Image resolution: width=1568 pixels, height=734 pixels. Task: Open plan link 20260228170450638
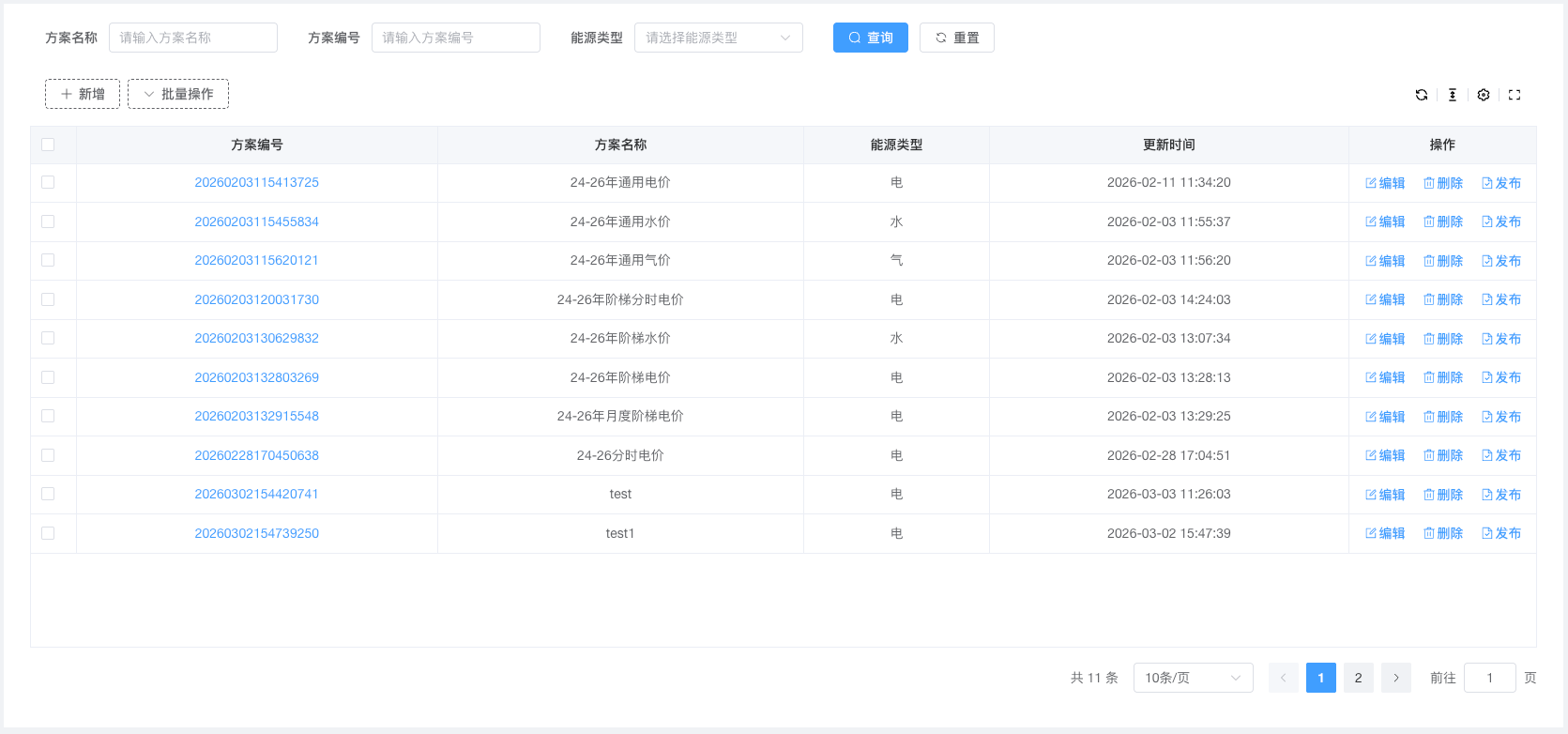[x=257, y=455]
